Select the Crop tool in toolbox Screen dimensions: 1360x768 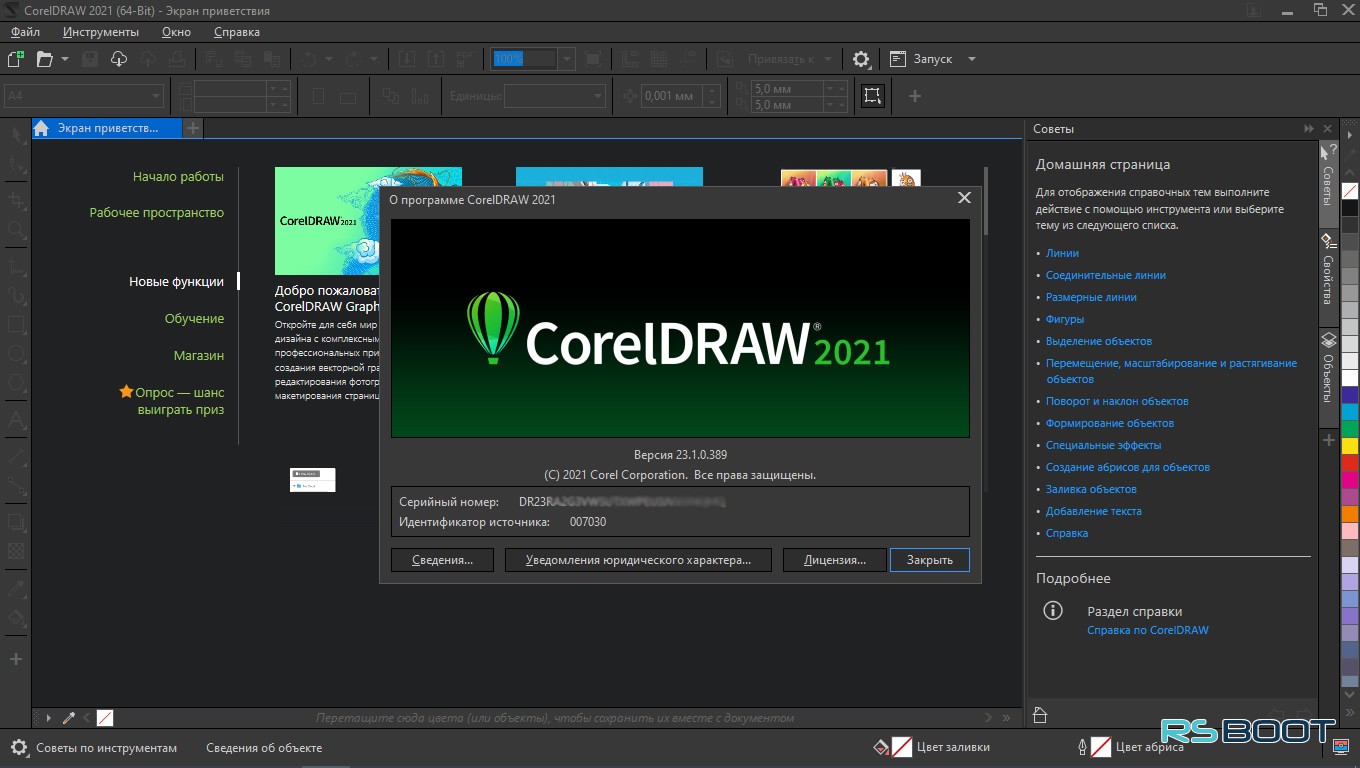[x=16, y=199]
